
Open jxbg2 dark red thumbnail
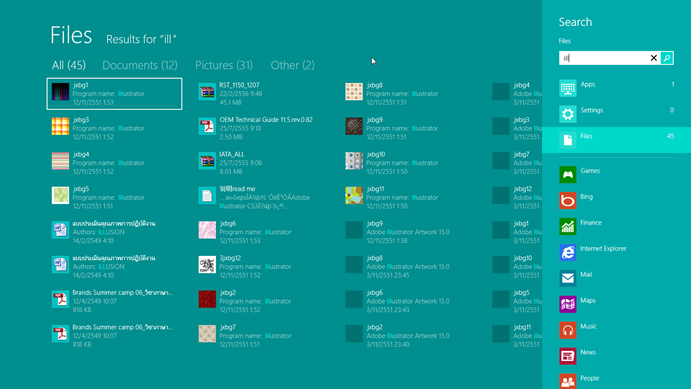click(207, 299)
